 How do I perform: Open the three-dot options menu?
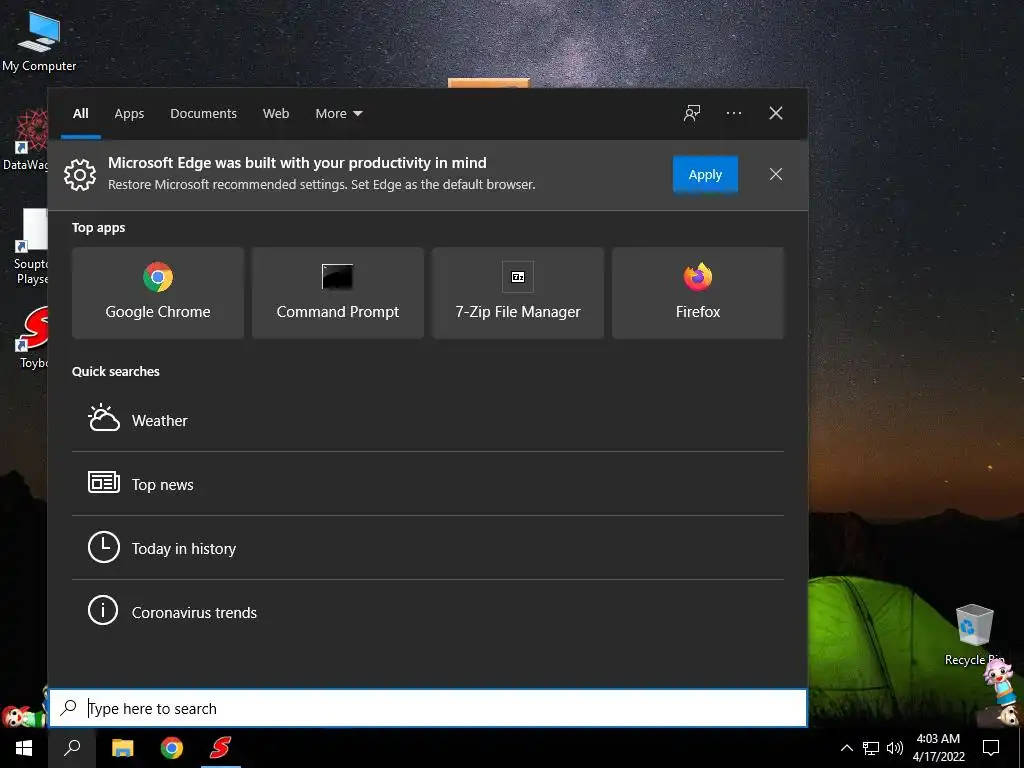pos(733,113)
